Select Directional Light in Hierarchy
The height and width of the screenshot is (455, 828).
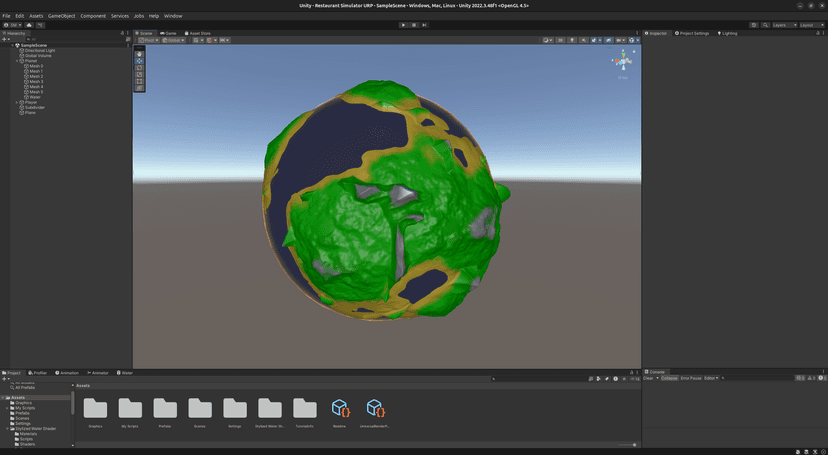40,51
